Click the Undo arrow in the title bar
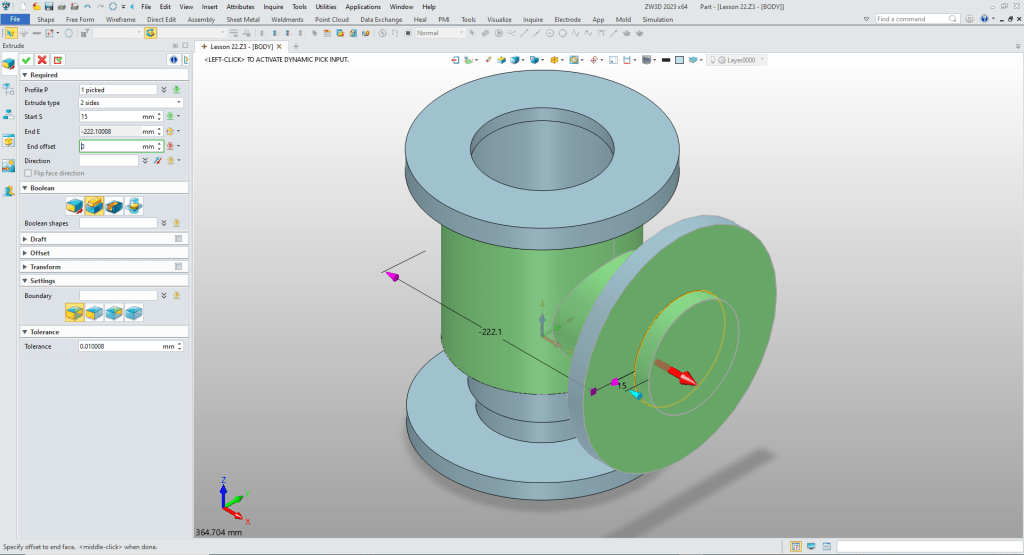This screenshot has width=1024, height=555. click(87, 6)
